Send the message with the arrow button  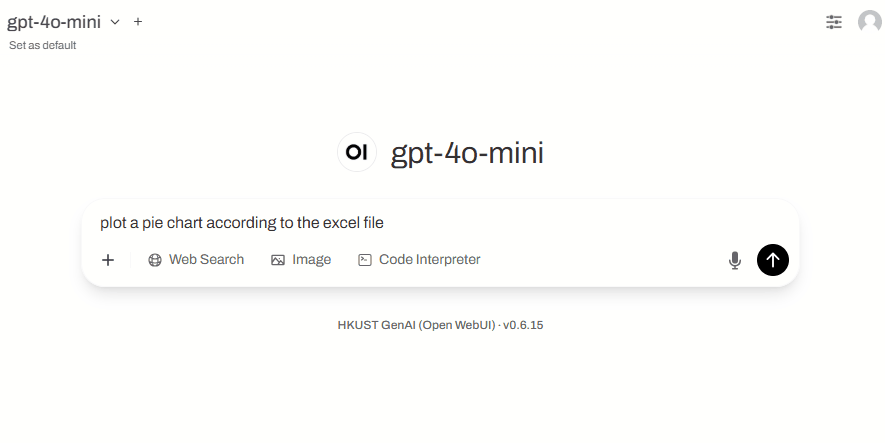[x=772, y=260]
